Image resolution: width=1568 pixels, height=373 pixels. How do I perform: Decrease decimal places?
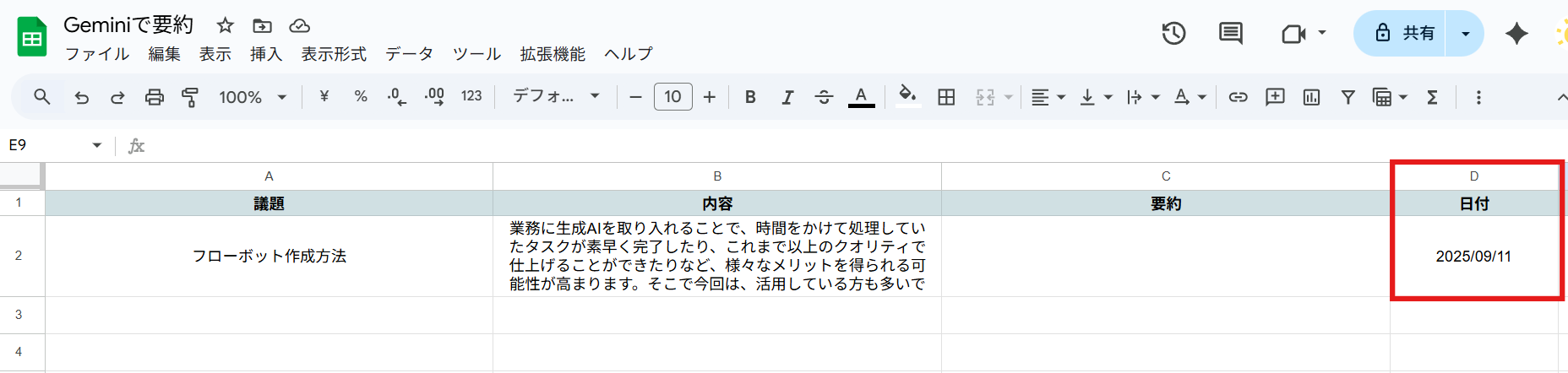click(x=396, y=96)
